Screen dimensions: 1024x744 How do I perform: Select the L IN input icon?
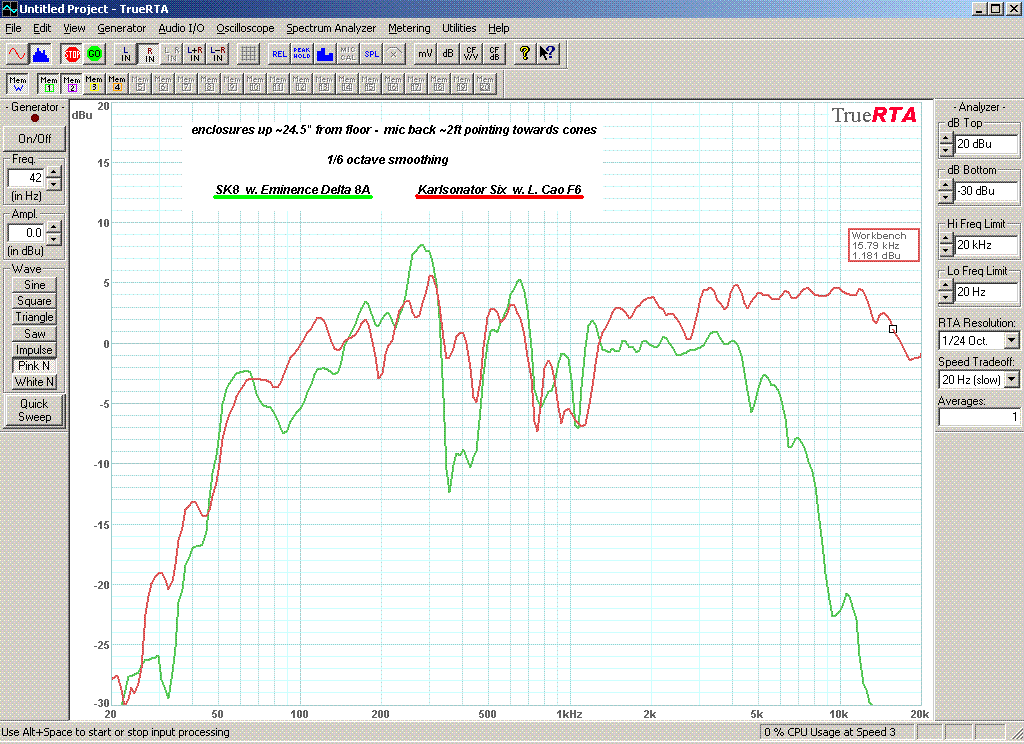(126, 54)
